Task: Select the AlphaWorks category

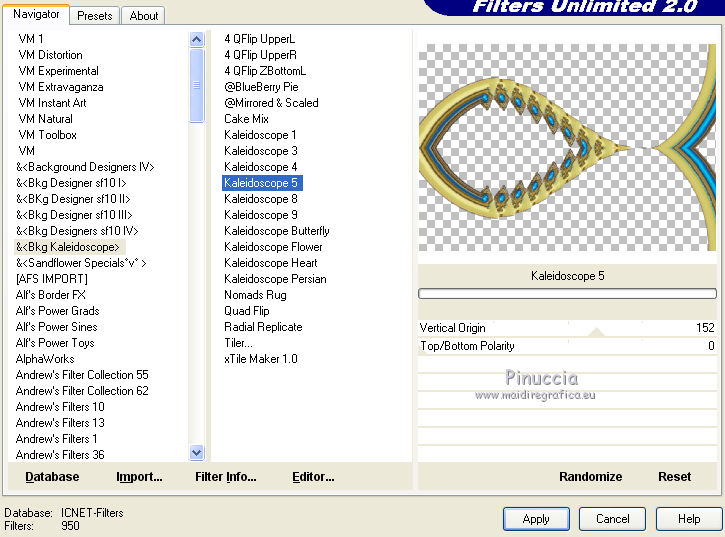Action: [x=45, y=359]
